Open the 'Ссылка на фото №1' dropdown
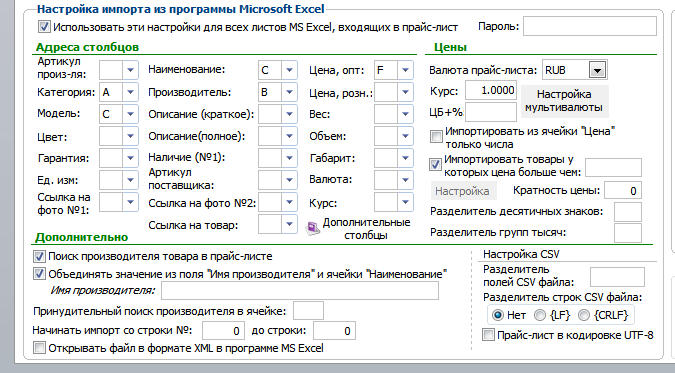The width and height of the screenshot is (675, 373). 130,202
